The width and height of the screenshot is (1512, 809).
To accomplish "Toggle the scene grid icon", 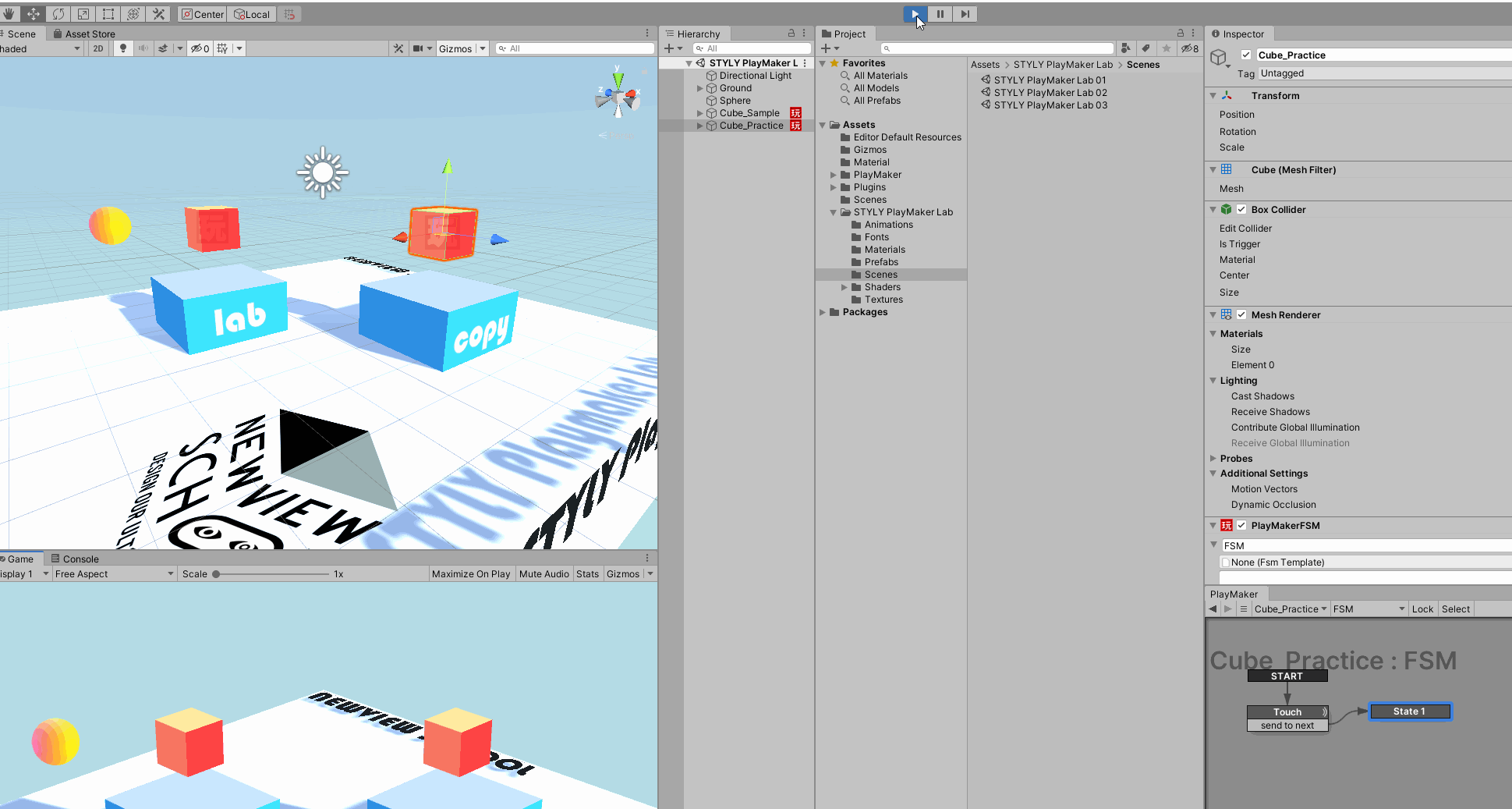I will [x=223, y=48].
